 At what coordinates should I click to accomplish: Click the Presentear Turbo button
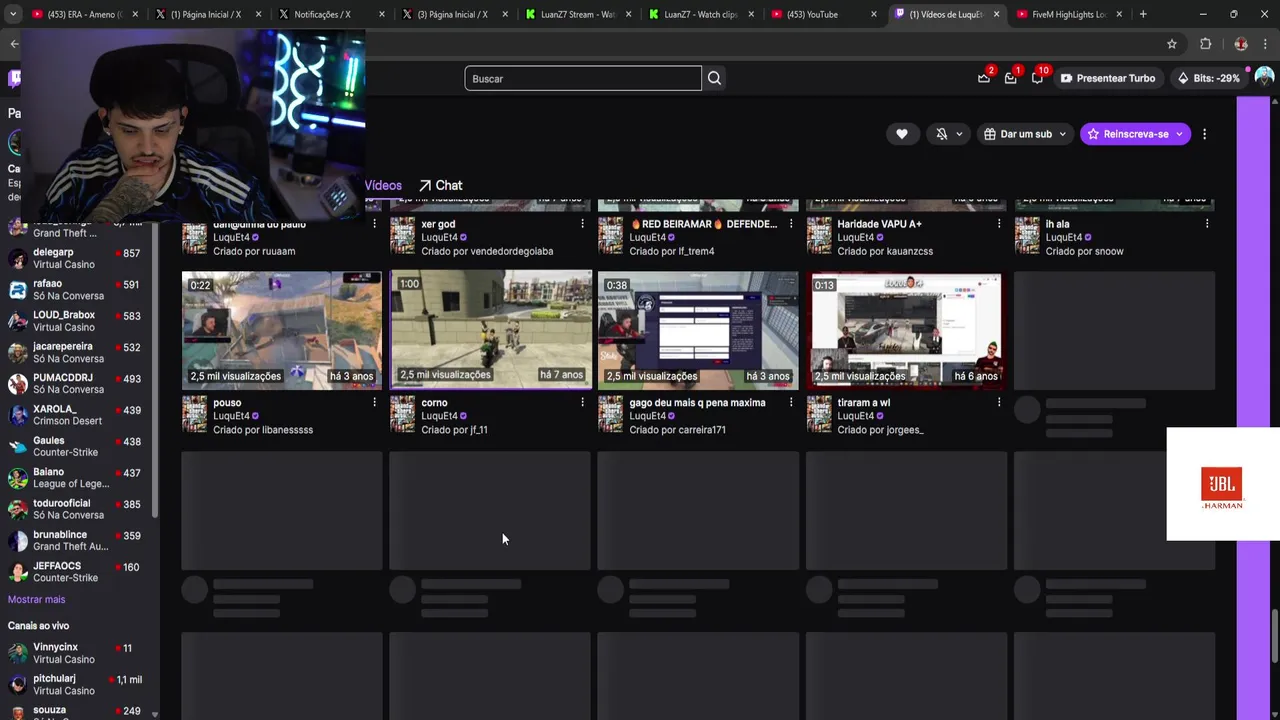[x=1108, y=78]
